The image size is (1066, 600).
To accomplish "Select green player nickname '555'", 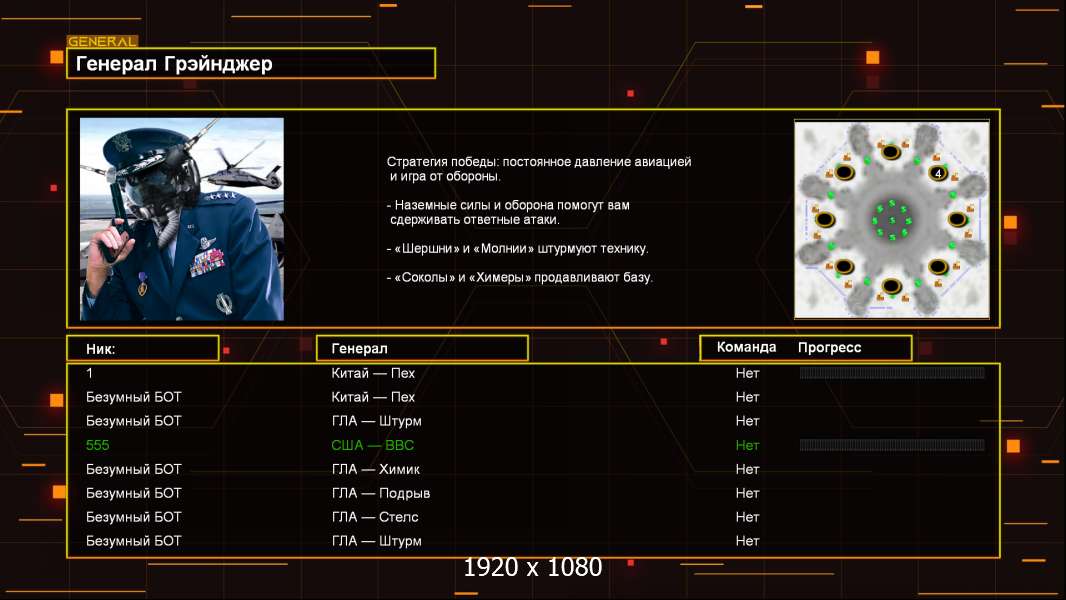I will coord(97,445).
